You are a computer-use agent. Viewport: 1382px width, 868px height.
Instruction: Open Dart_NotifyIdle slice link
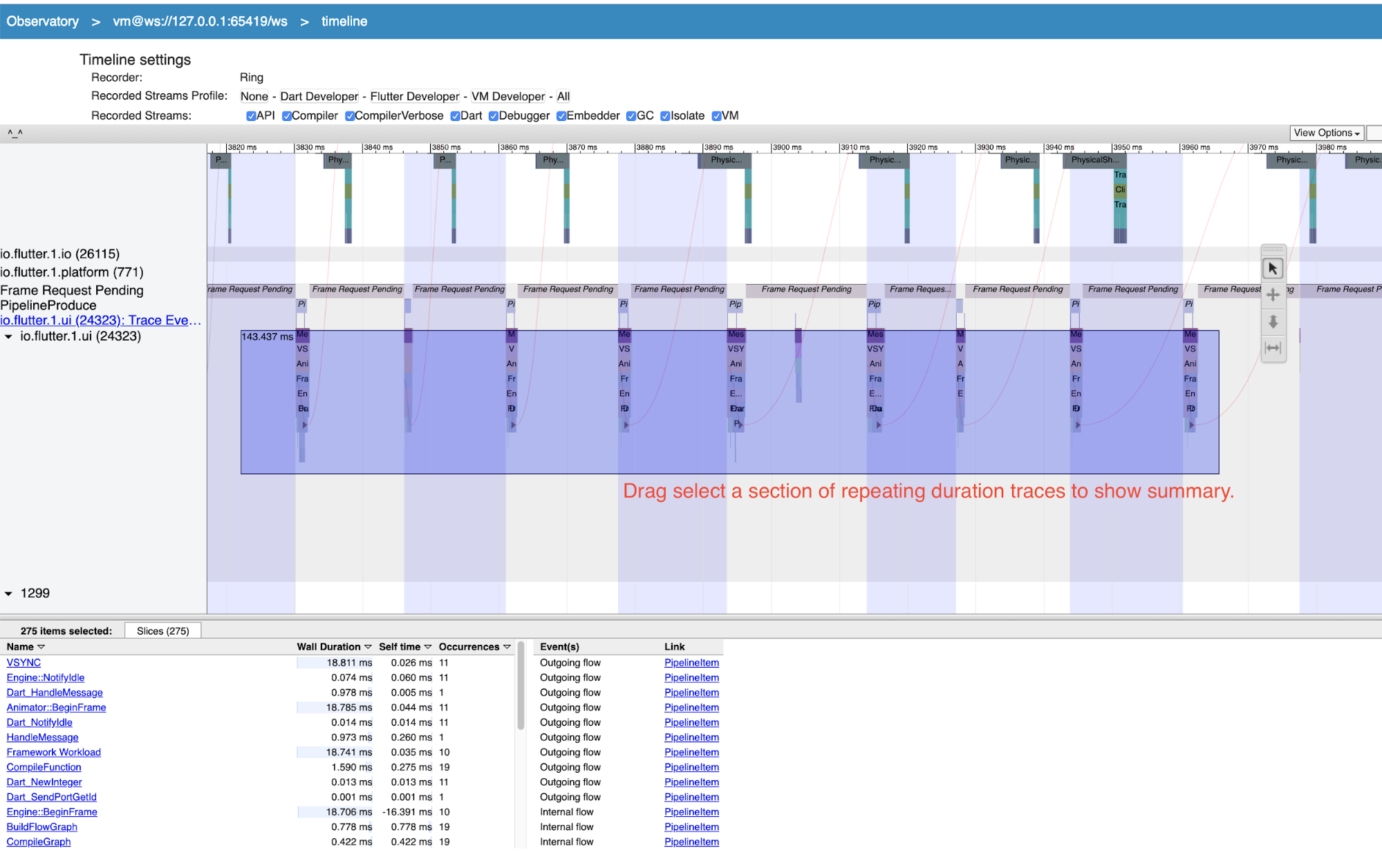(39, 722)
